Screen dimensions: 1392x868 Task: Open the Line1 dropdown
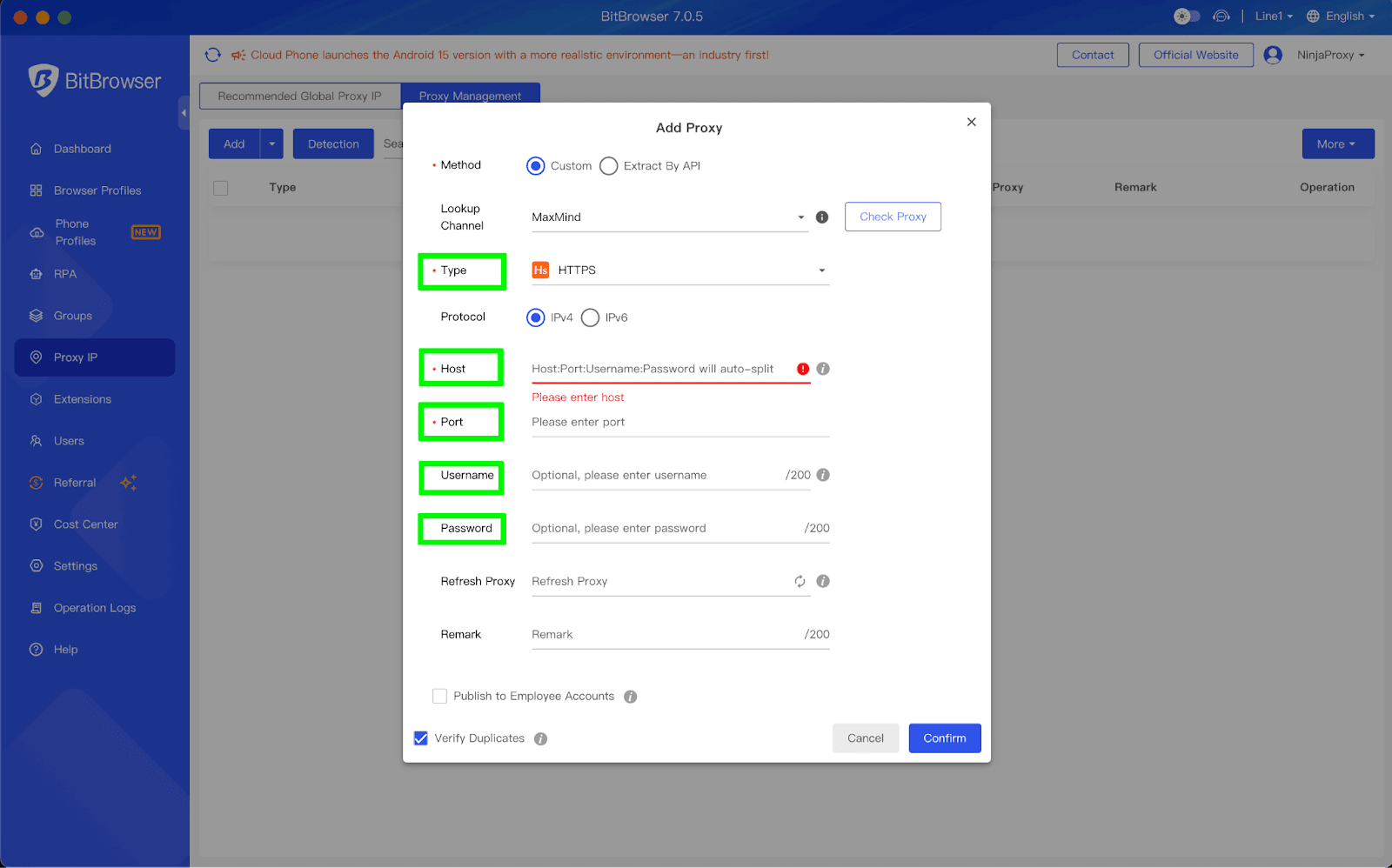[x=1274, y=17]
